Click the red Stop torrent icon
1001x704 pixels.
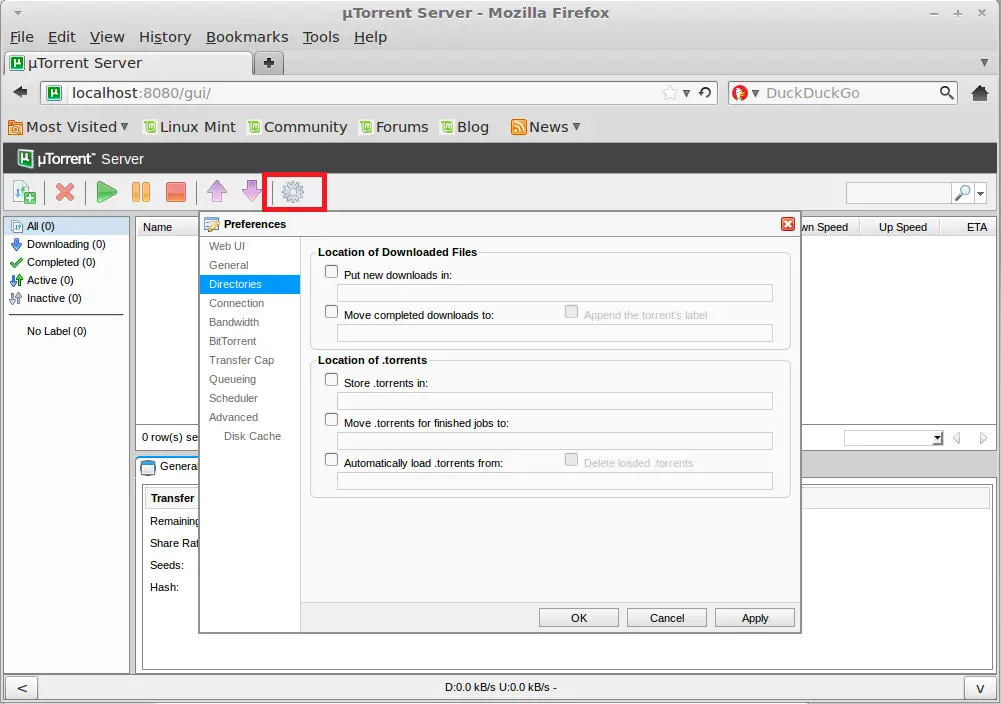[176, 192]
